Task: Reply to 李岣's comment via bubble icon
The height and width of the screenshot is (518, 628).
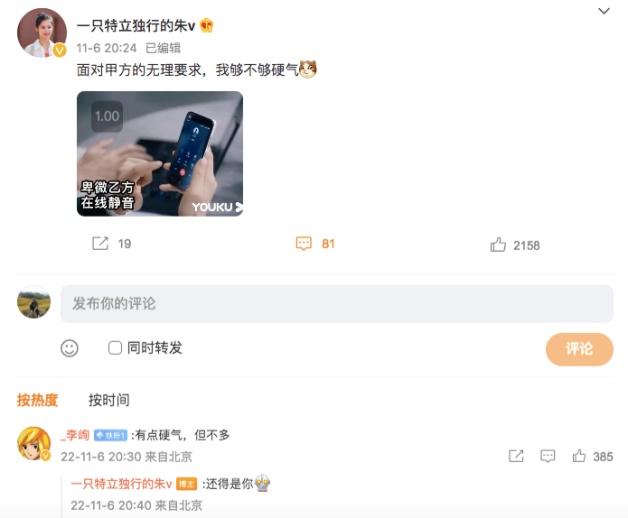Action: click(547, 456)
